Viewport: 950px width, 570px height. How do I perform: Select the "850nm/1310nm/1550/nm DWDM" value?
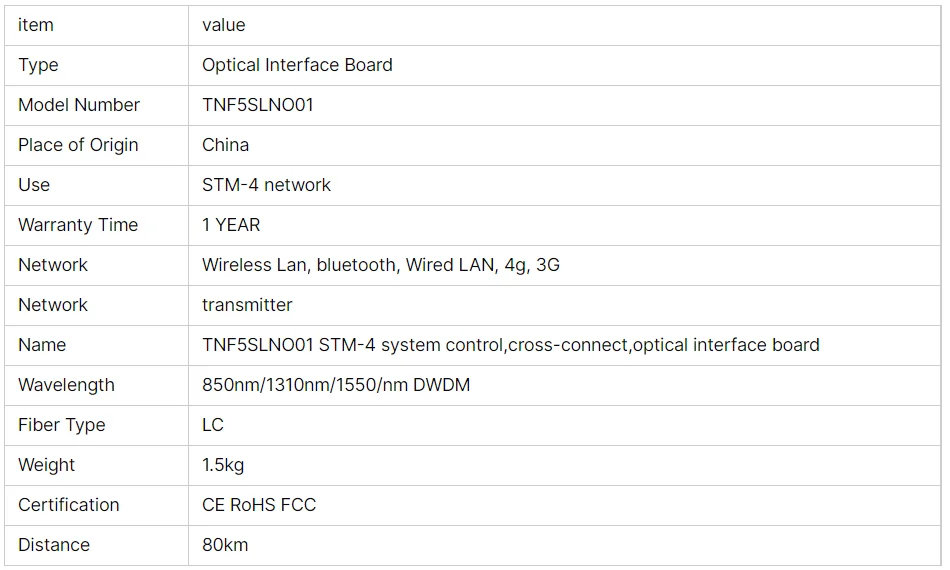336,385
